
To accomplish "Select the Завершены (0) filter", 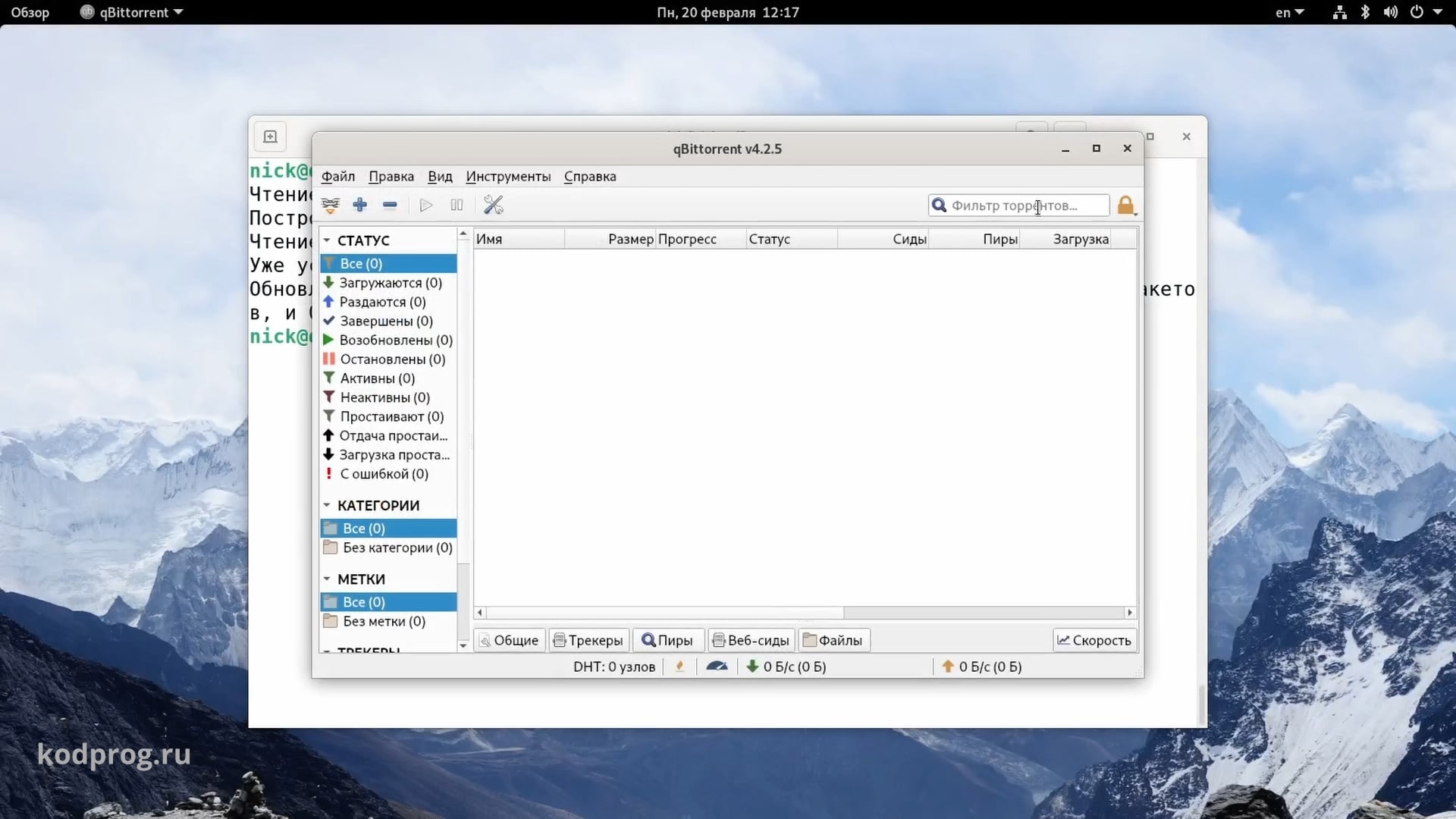I will click(388, 321).
